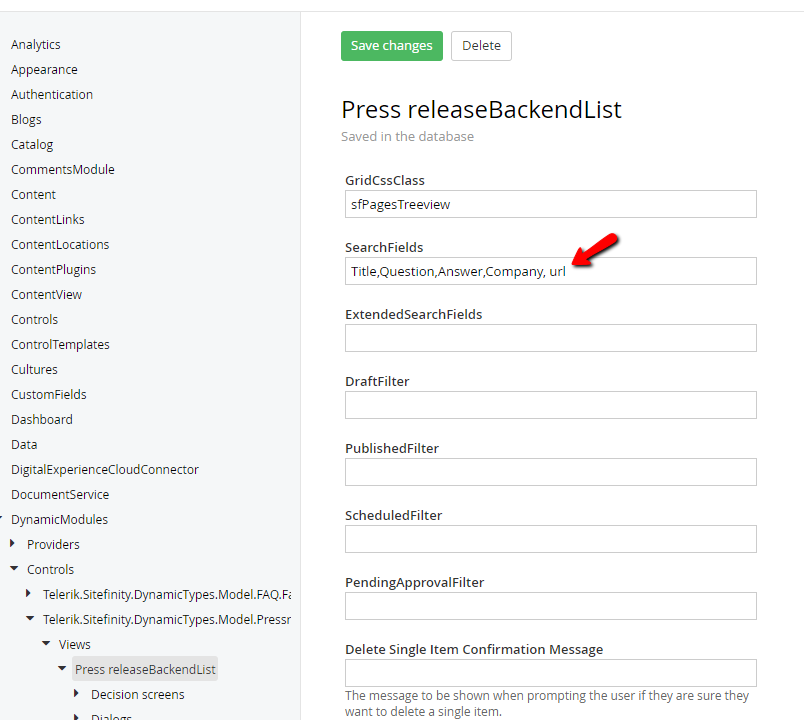This screenshot has height=720, width=804.
Task: Select the Press releaseBackendList view
Action: pos(145,669)
